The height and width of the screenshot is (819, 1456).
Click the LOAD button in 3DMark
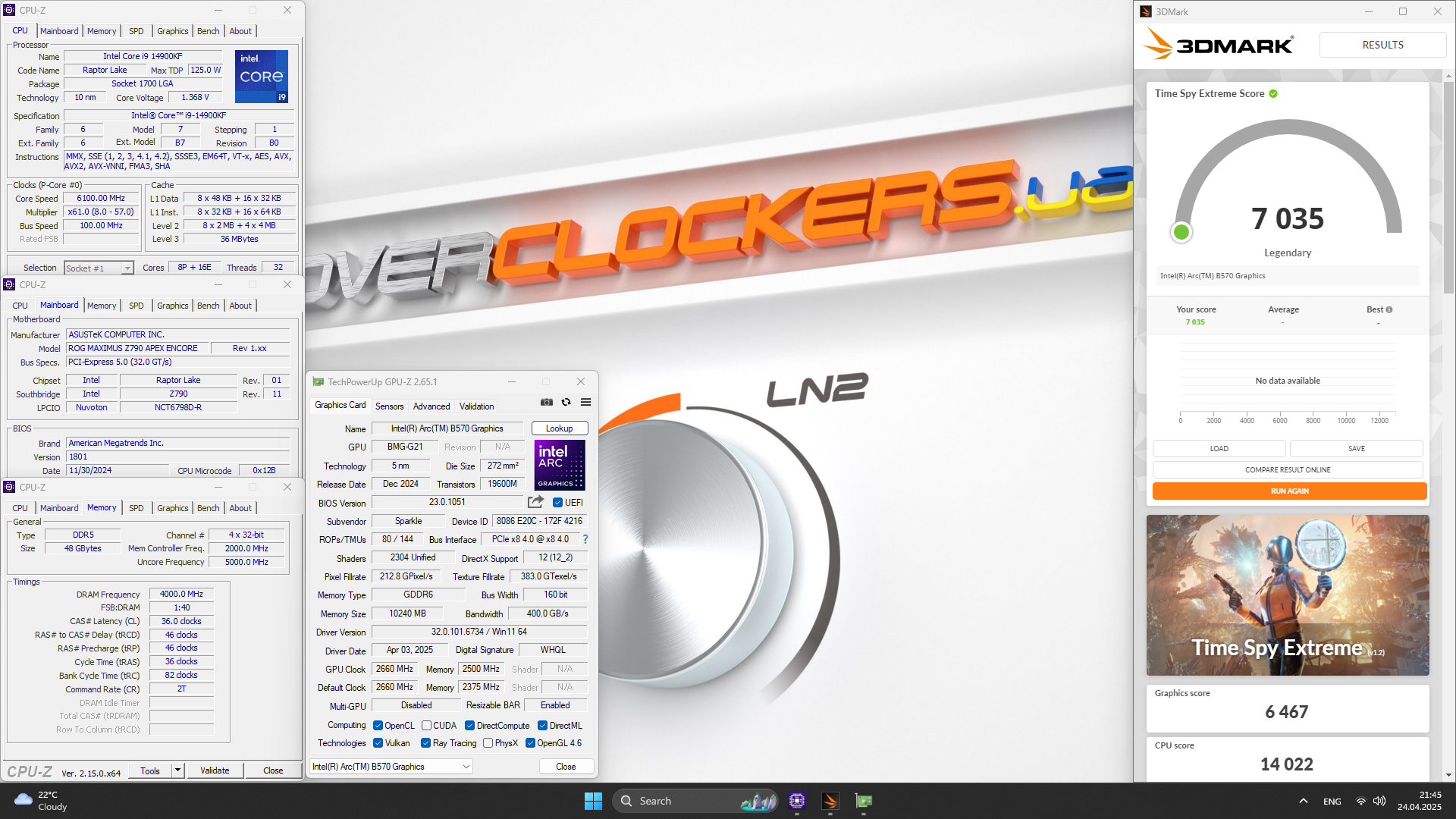[x=1219, y=449]
